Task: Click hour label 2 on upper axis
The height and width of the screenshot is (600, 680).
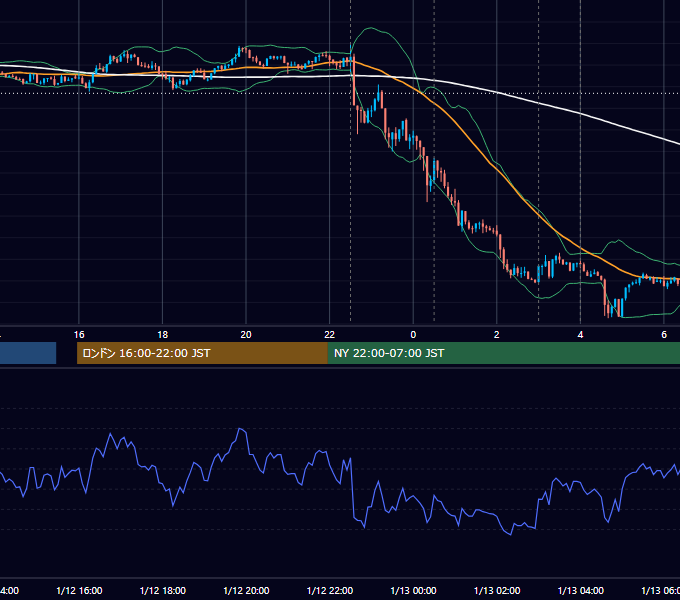Action: pyautogui.click(x=497, y=335)
